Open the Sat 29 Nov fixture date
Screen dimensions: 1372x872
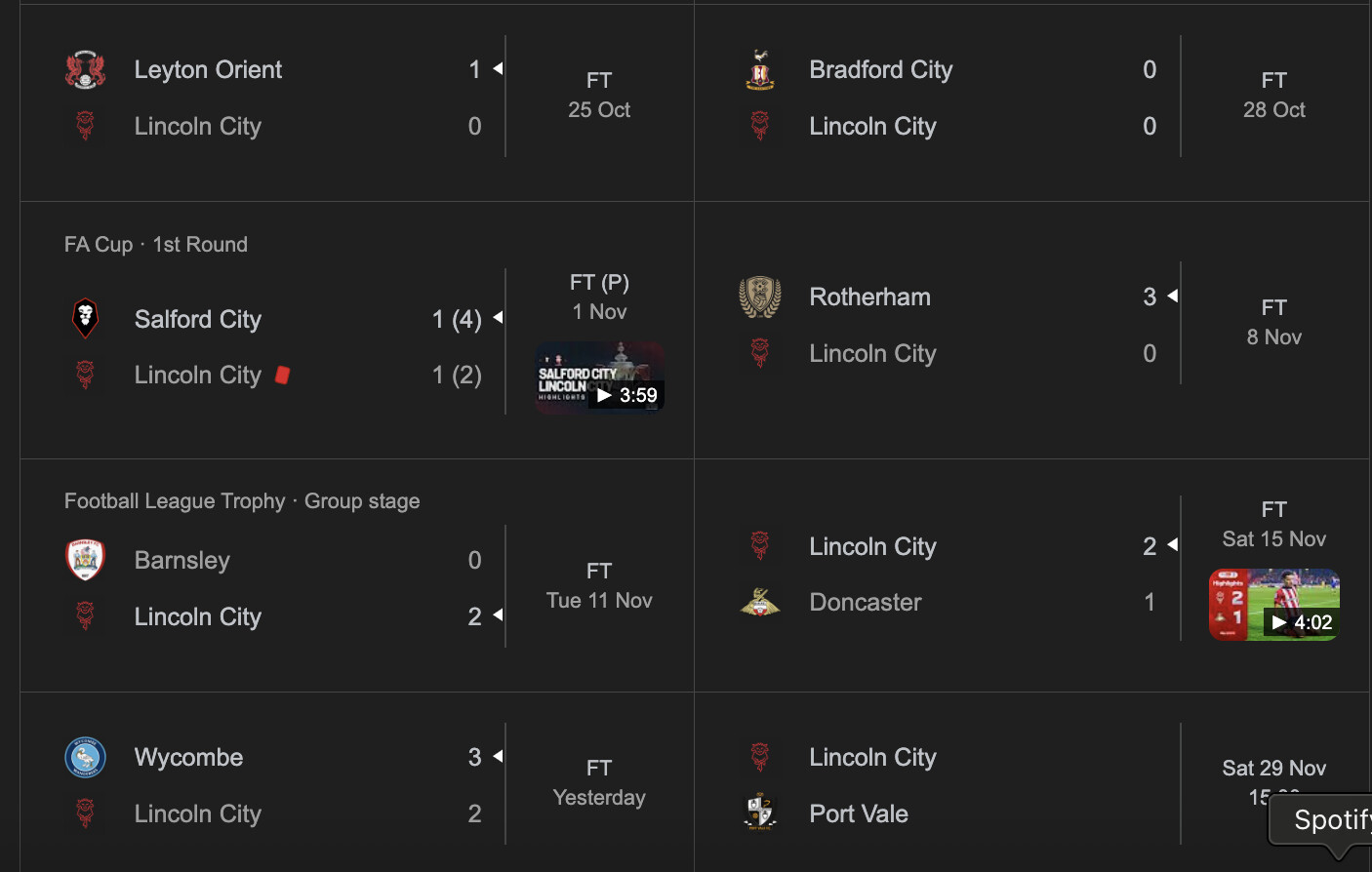[1273, 769]
